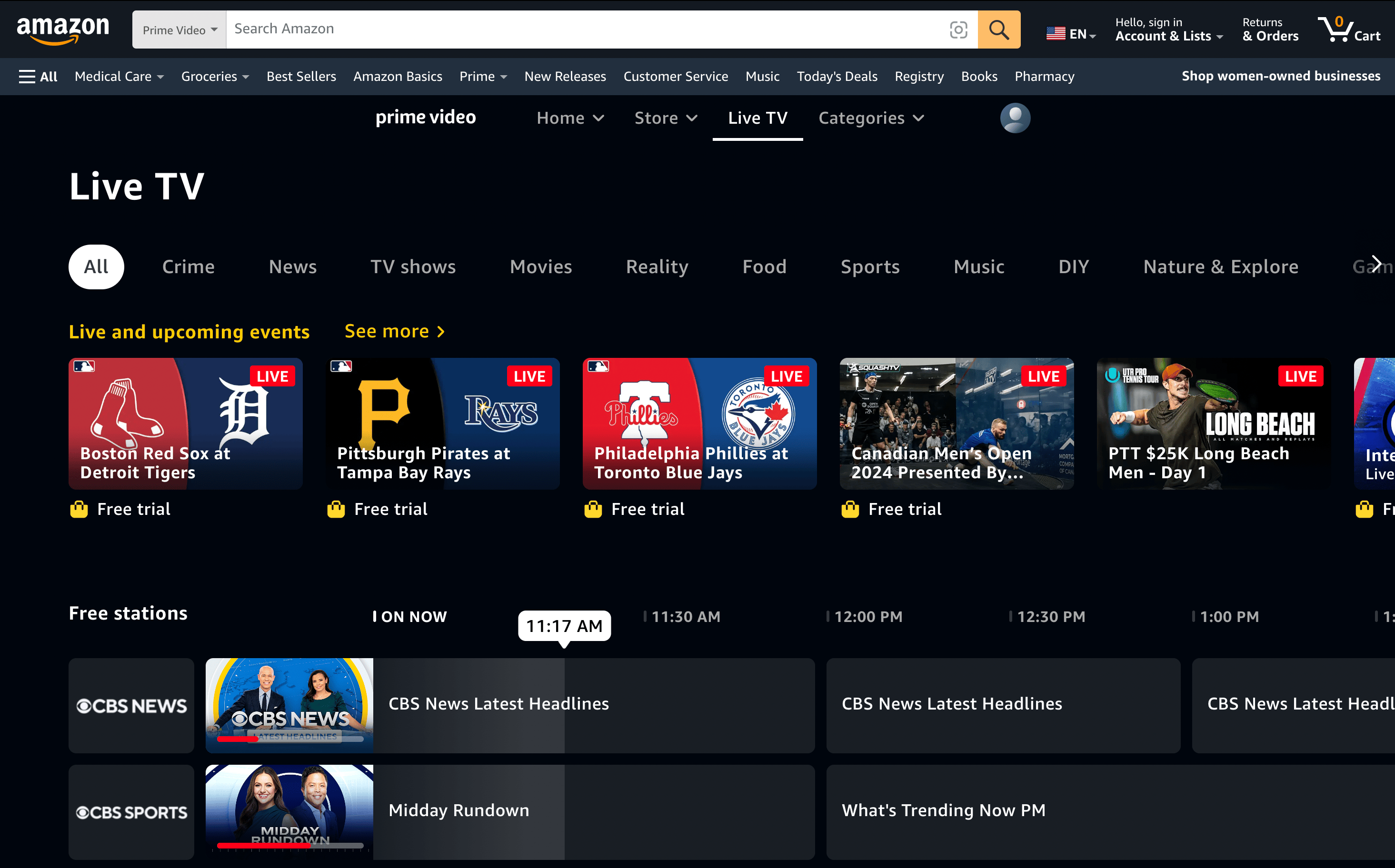The height and width of the screenshot is (868, 1395).
Task: Select 12:00 PM CBS News Latest Headlines
Action: 1003,706
